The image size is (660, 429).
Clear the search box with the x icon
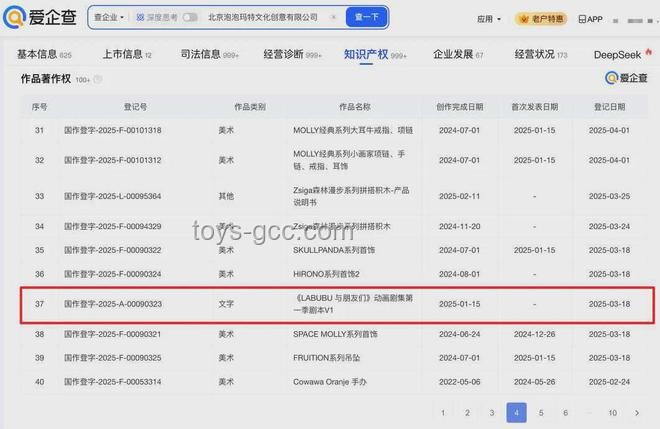coord(333,17)
